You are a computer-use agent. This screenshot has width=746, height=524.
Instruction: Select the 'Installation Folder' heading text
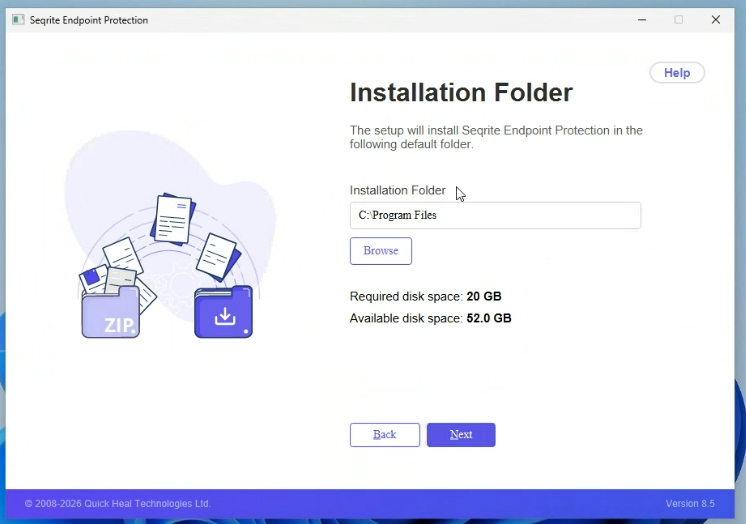click(461, 92)
